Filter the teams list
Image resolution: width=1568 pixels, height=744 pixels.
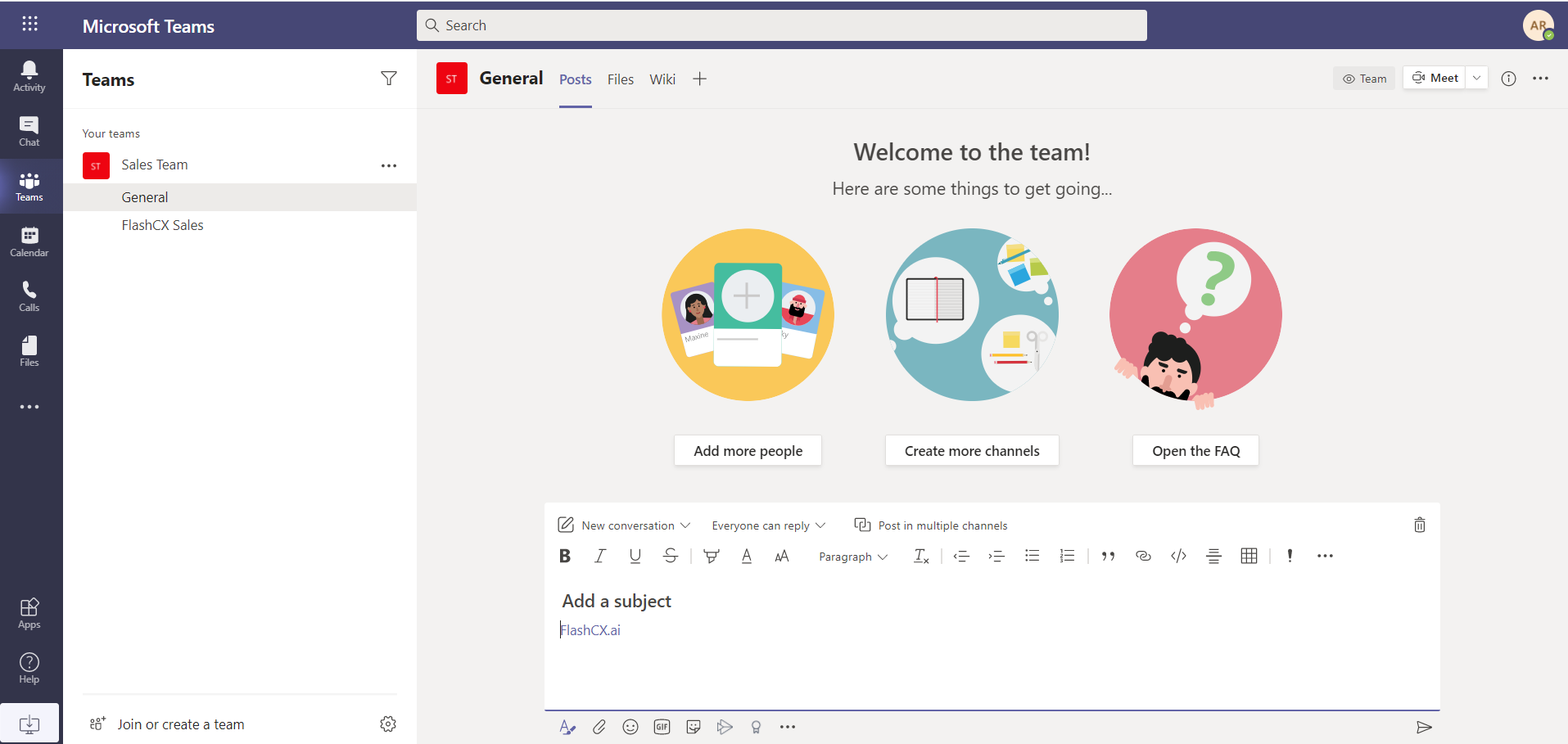pos(389,79)
